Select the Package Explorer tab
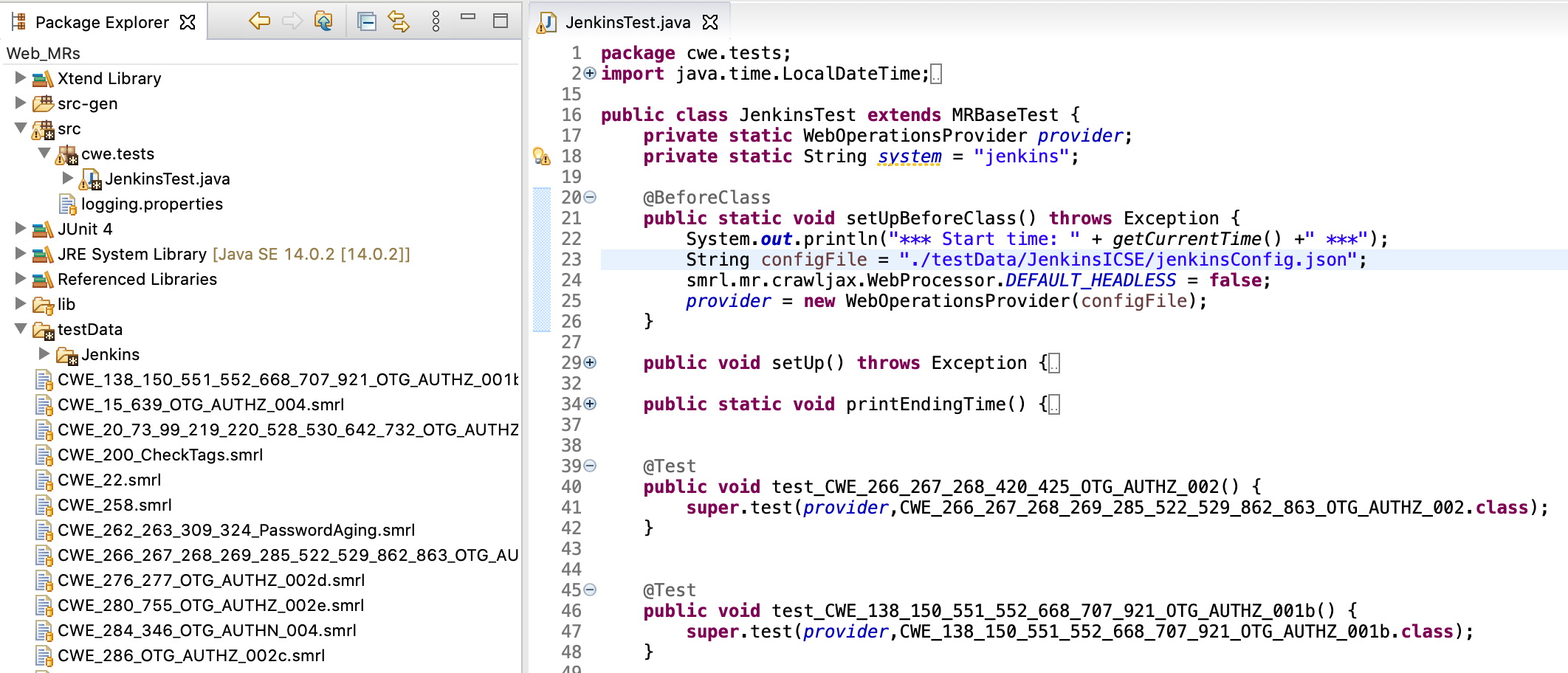1568x673 pixels. coord(102,22)
